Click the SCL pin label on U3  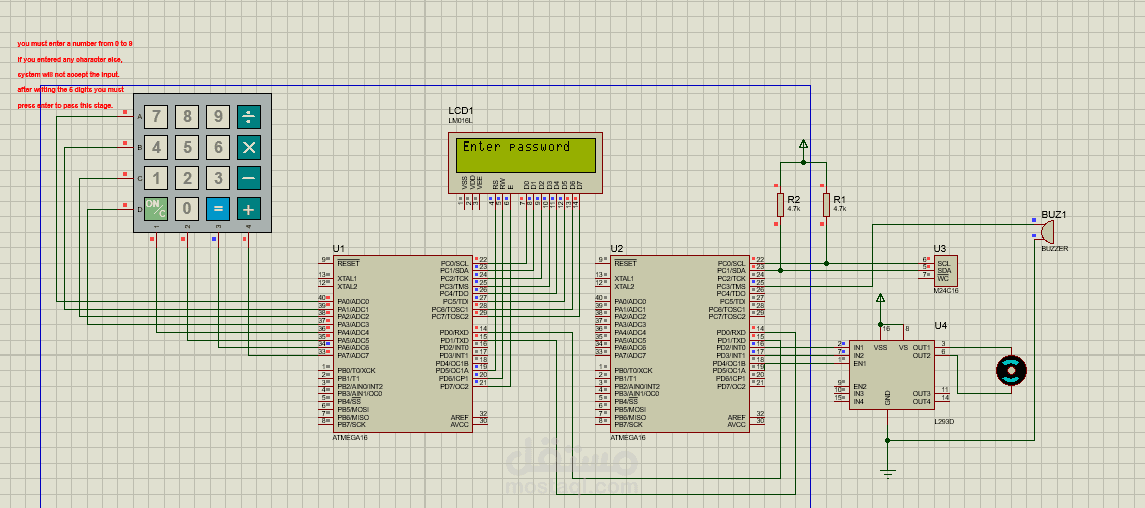pyautogui.click(x=943, y=263)
